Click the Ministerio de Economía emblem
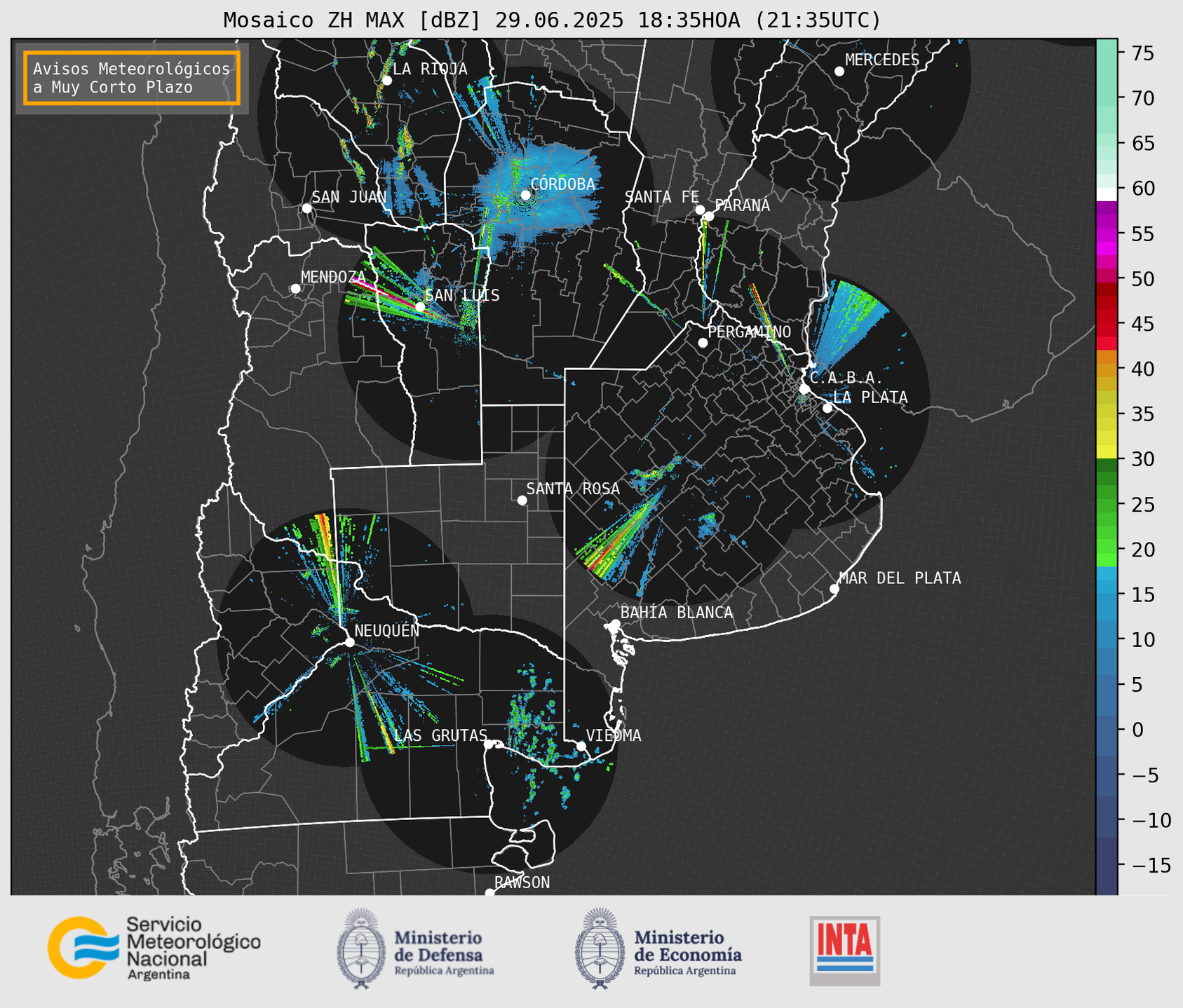This screenshot has height=1008, width=1183. tap(600, 949)
